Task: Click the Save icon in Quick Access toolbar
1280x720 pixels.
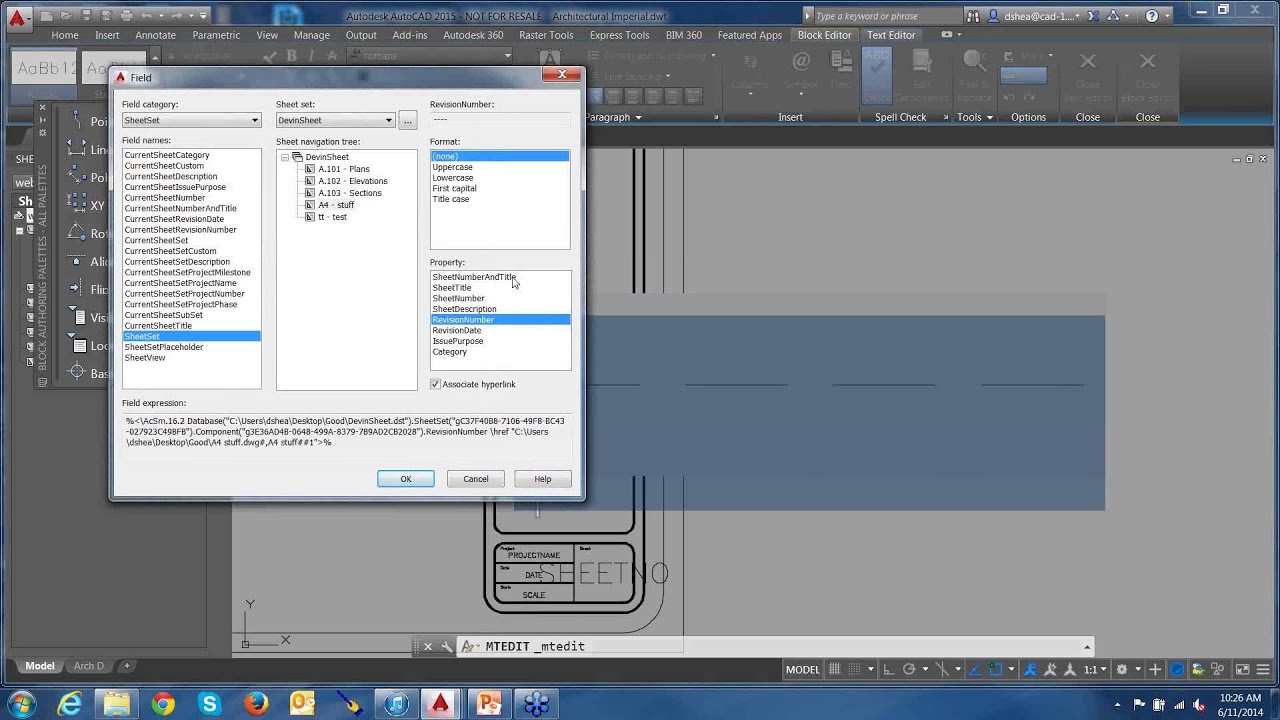Action: point(87,15)
